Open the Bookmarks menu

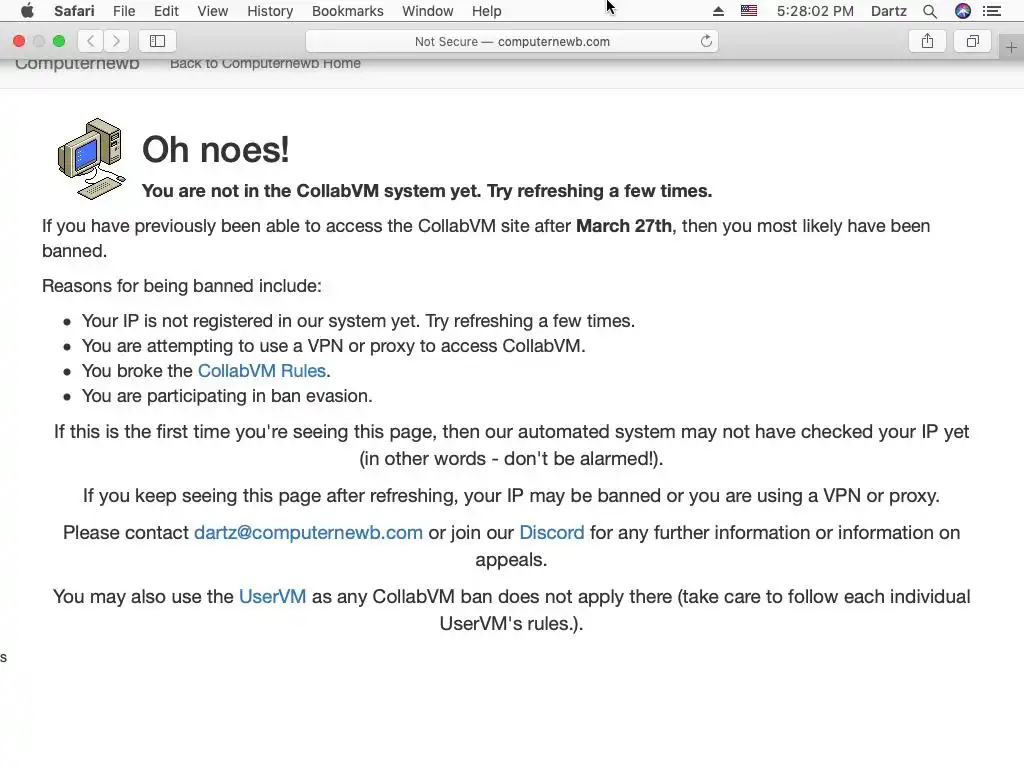pyautogui.click(x=347, y=11)
